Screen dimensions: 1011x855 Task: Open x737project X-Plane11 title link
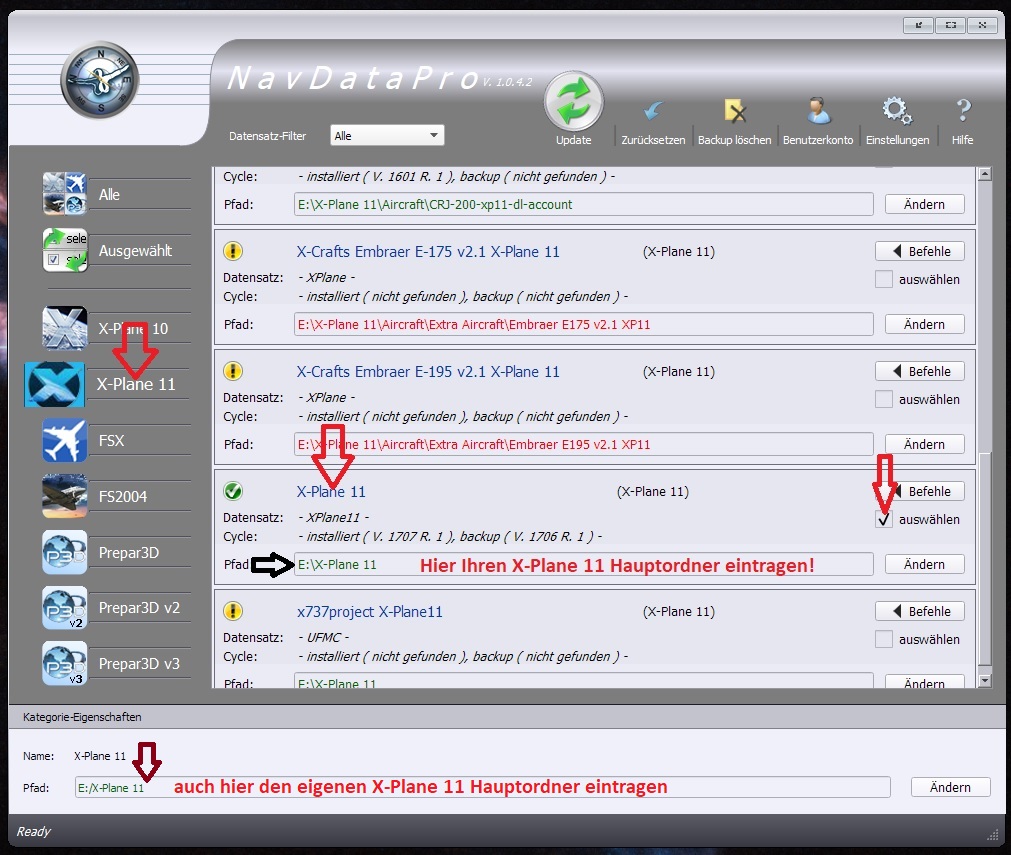pyautogui.click(x=369, y=611)
